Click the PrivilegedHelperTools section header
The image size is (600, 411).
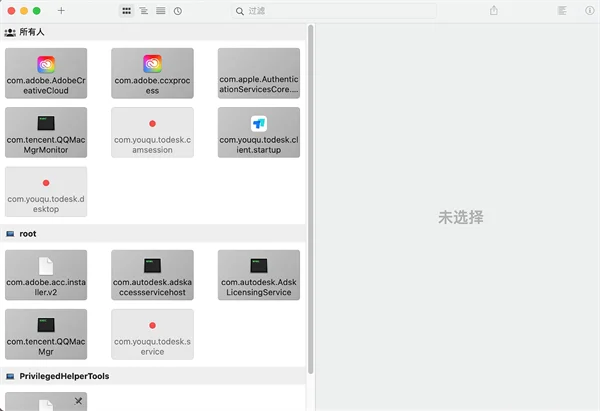(x=153, y=376)
